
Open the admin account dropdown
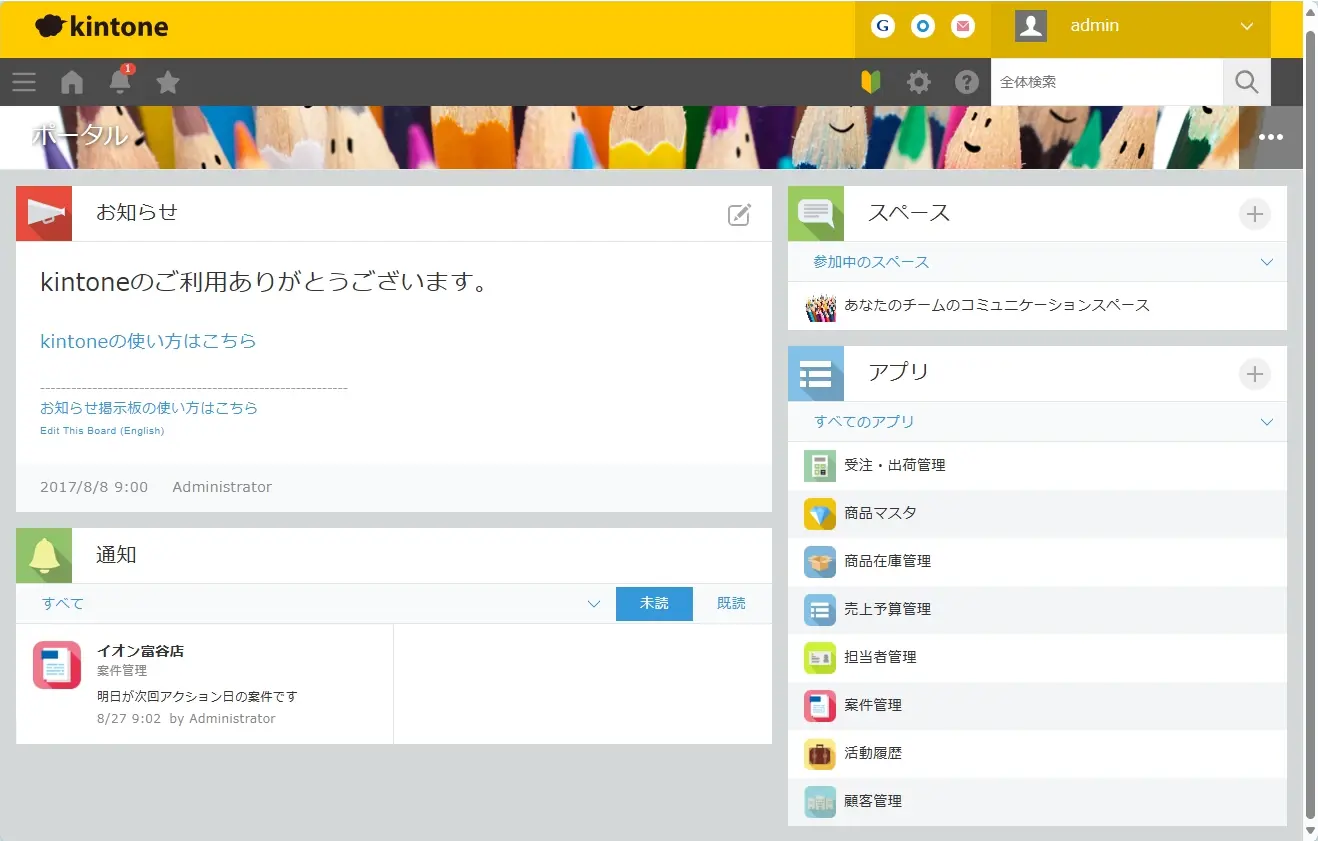[x=1130, y=26]
